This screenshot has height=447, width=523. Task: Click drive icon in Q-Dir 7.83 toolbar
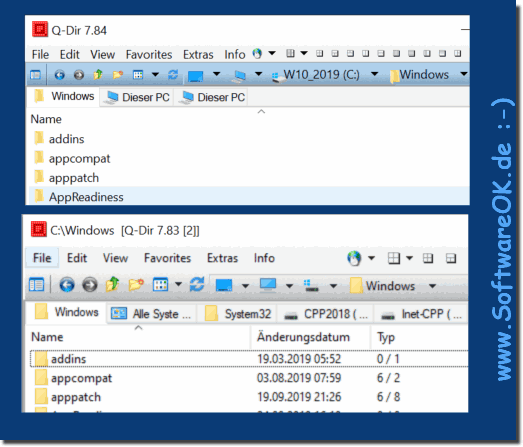(x=311, y=286)
